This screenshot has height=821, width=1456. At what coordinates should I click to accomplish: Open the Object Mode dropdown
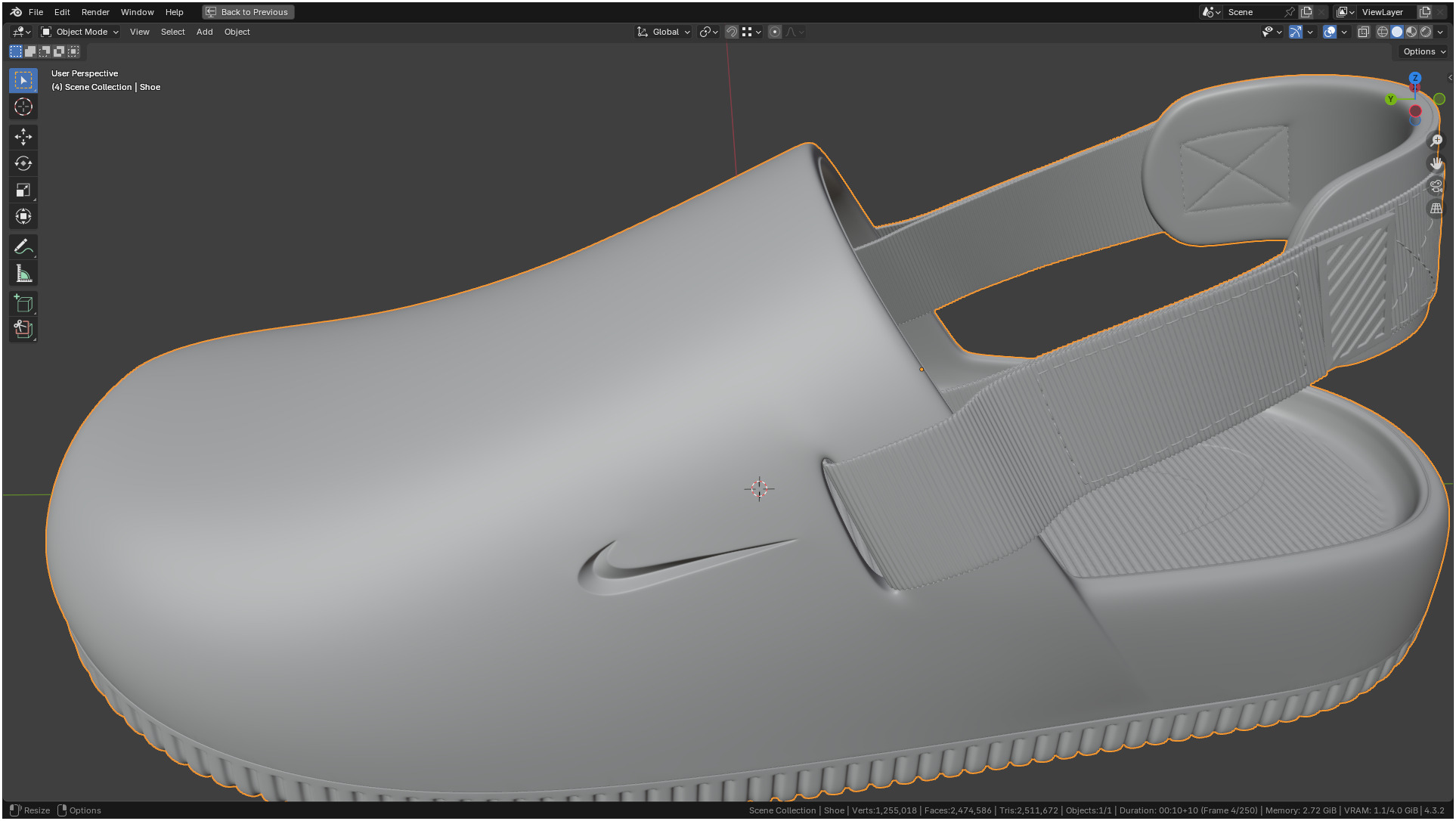pos(80,32)
